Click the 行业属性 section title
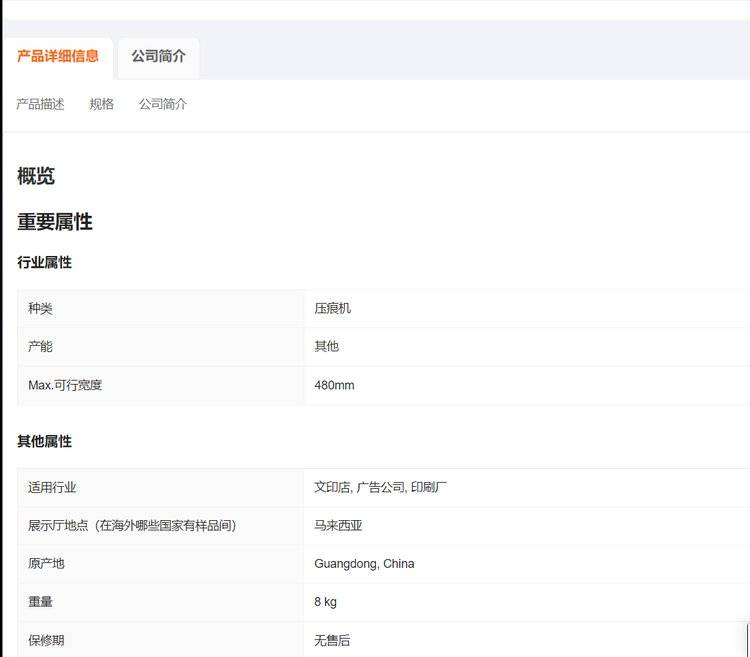This screenshot has height=657, width=750. click(x=44, y=262)
